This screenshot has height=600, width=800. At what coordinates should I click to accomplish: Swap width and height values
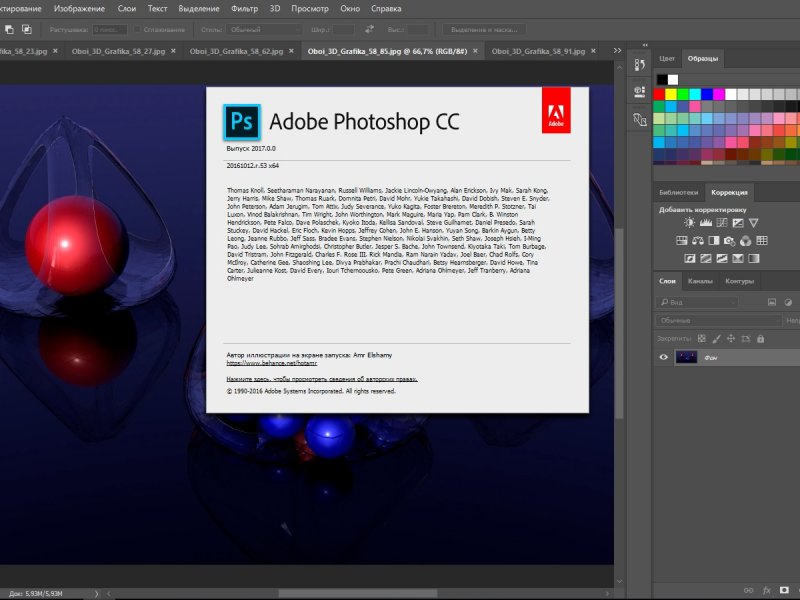click(369, 30)
